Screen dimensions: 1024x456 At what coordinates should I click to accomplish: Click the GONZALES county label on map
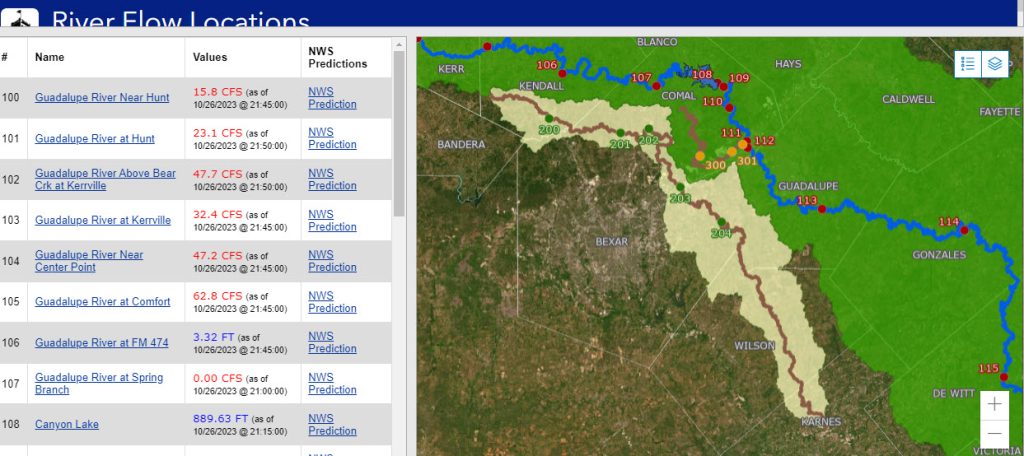click(x=938, y=255)
